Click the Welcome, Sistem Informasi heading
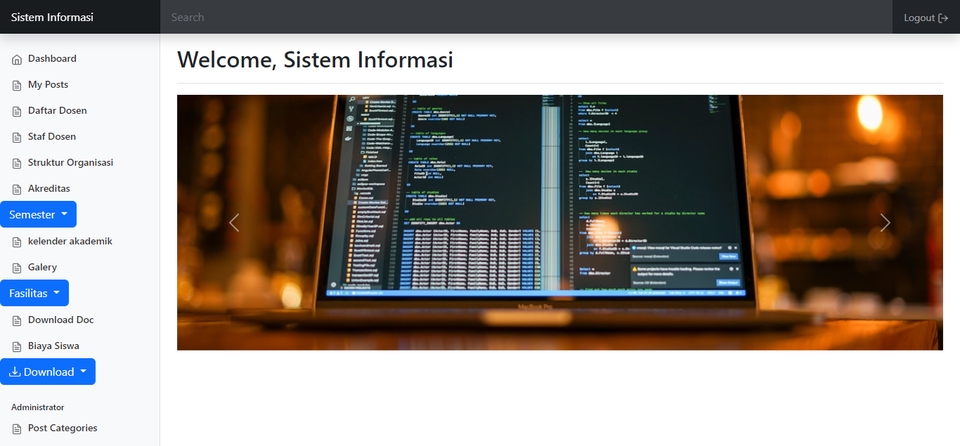The height and width of the screenshot is (446, 960). (x=315, y=60)
